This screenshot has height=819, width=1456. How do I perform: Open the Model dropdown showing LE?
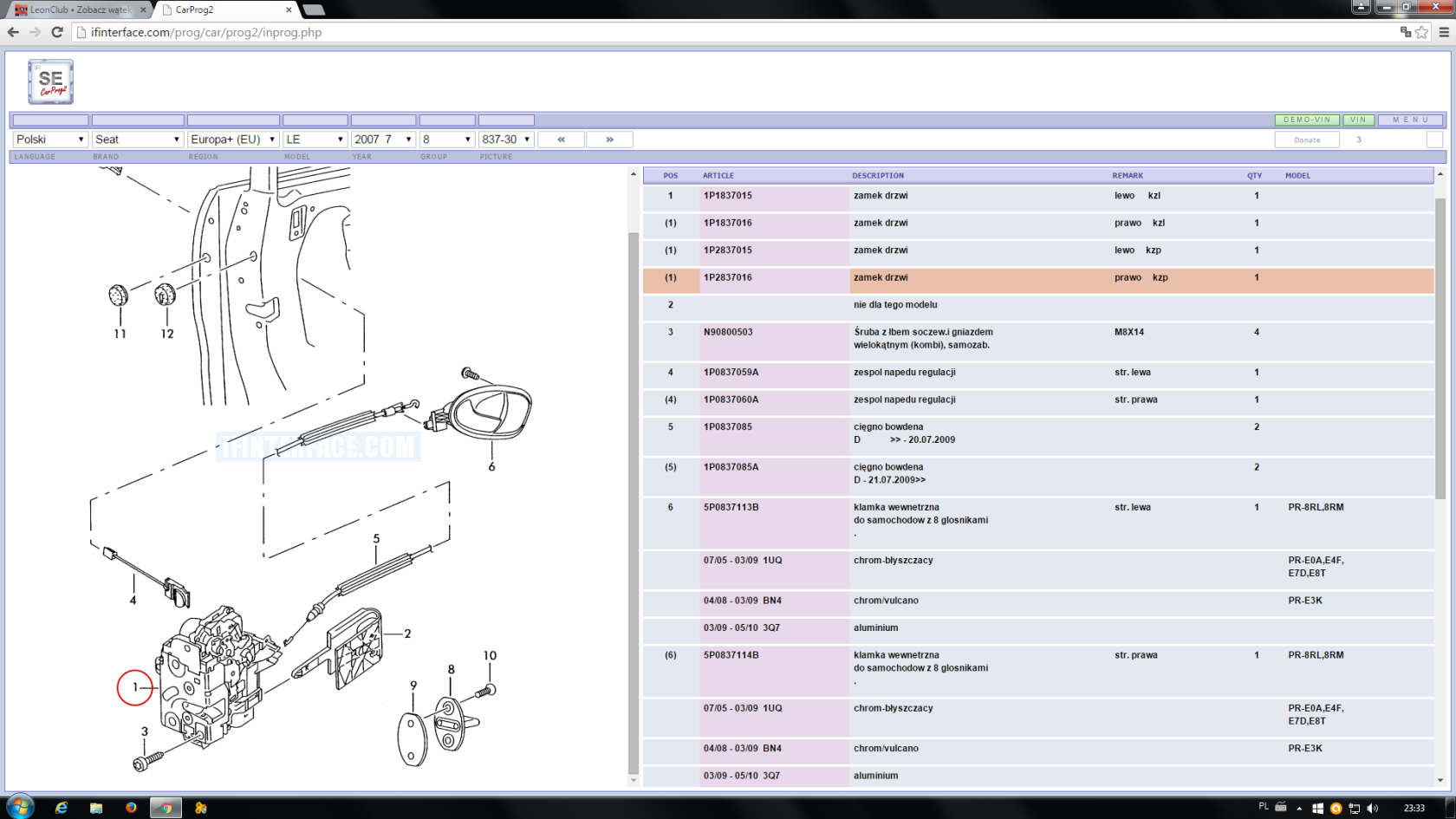(315, 140)
